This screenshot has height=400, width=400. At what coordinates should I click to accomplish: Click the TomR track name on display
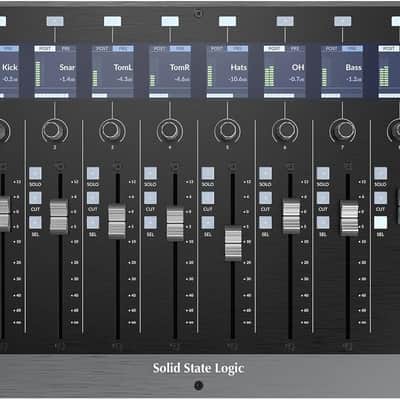click(x=180, y=67)
